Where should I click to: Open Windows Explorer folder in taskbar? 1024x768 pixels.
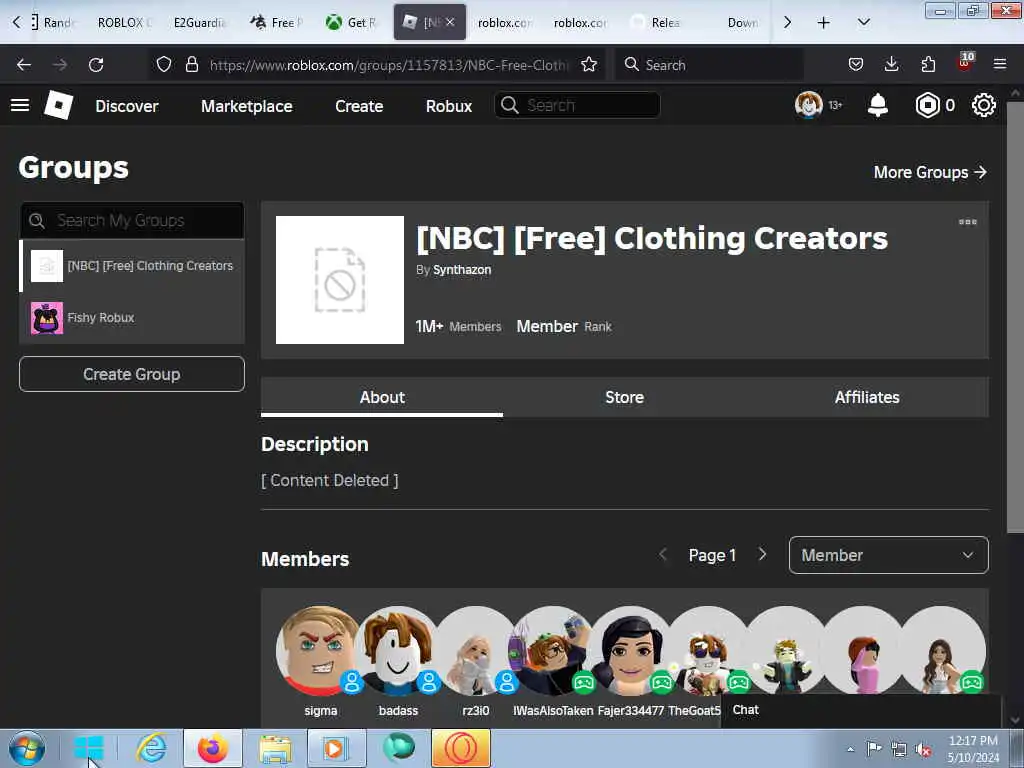coord(275,748)
